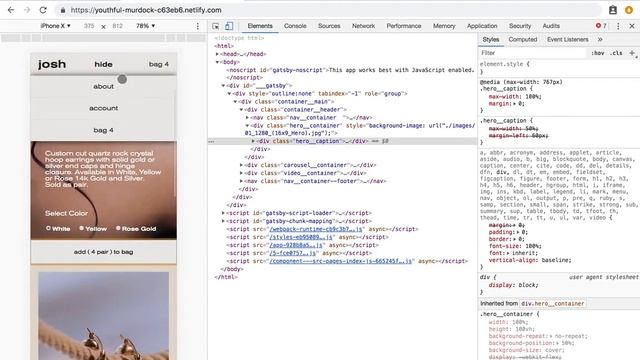
Task: Close DevTools panel
Action: [x=632, y=26]
